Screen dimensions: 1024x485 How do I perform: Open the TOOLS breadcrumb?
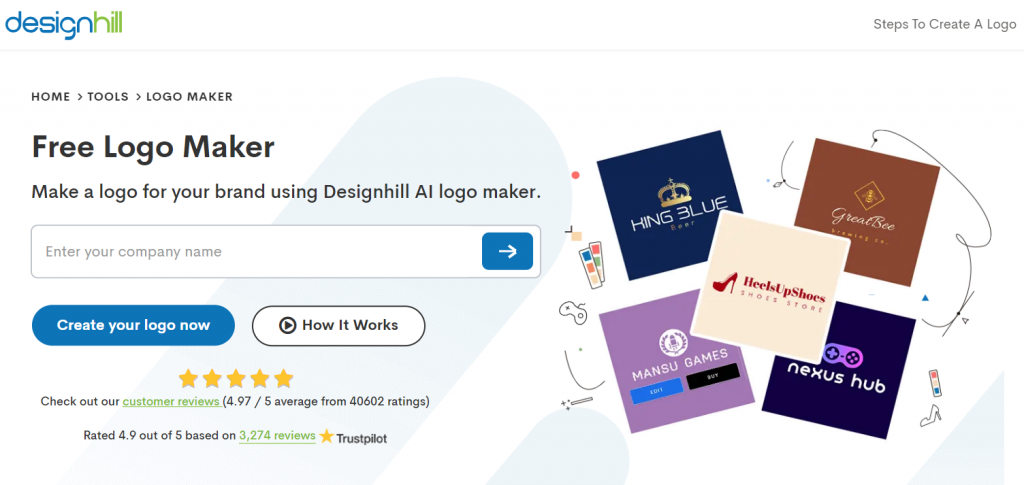[108, 97]
